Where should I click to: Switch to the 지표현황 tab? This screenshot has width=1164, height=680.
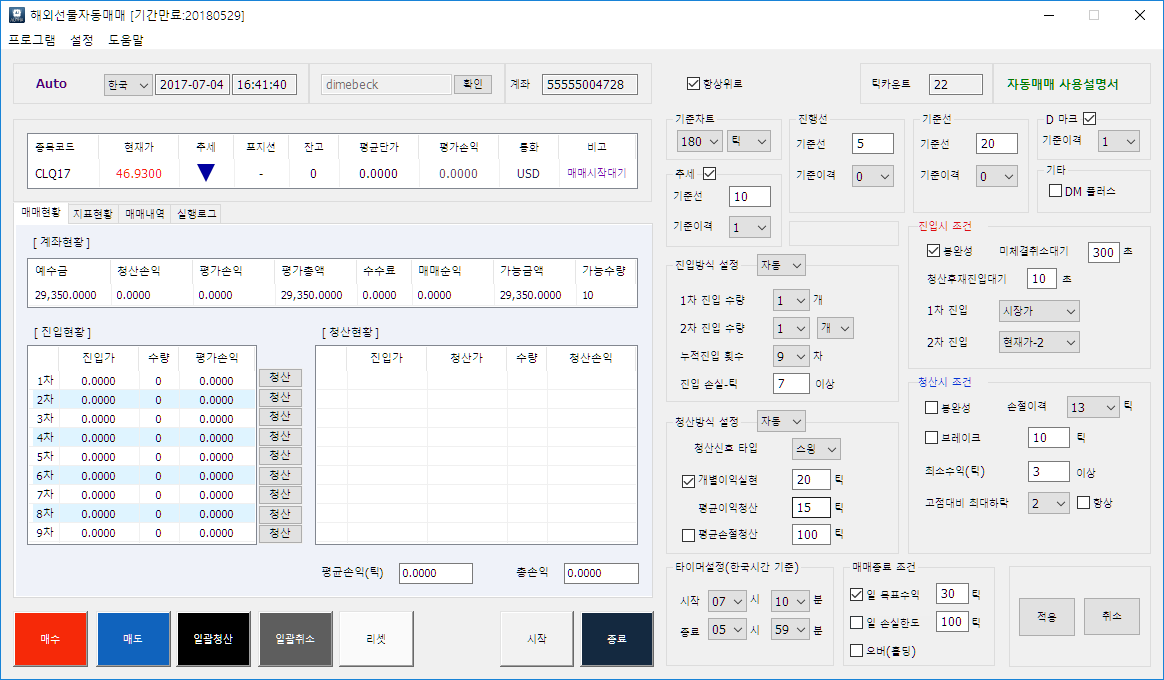pos(93,214)
